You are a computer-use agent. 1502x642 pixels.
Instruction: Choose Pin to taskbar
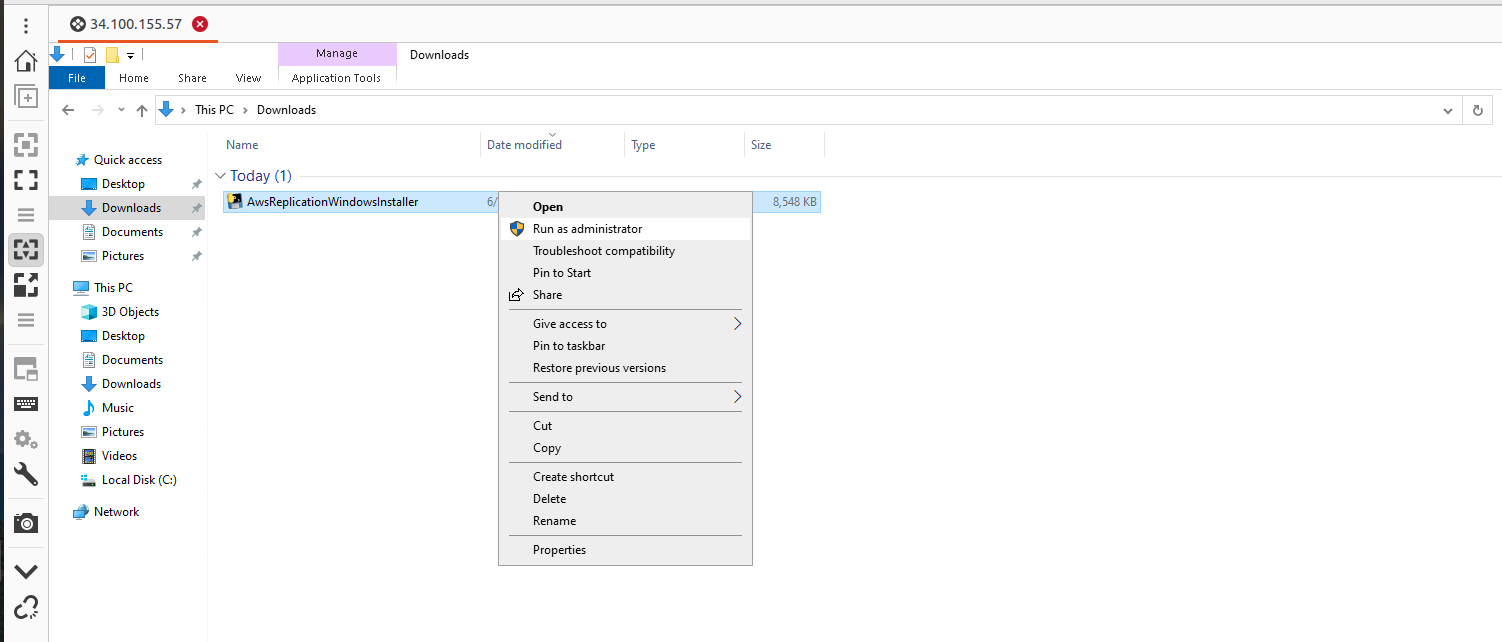[625, 346]
